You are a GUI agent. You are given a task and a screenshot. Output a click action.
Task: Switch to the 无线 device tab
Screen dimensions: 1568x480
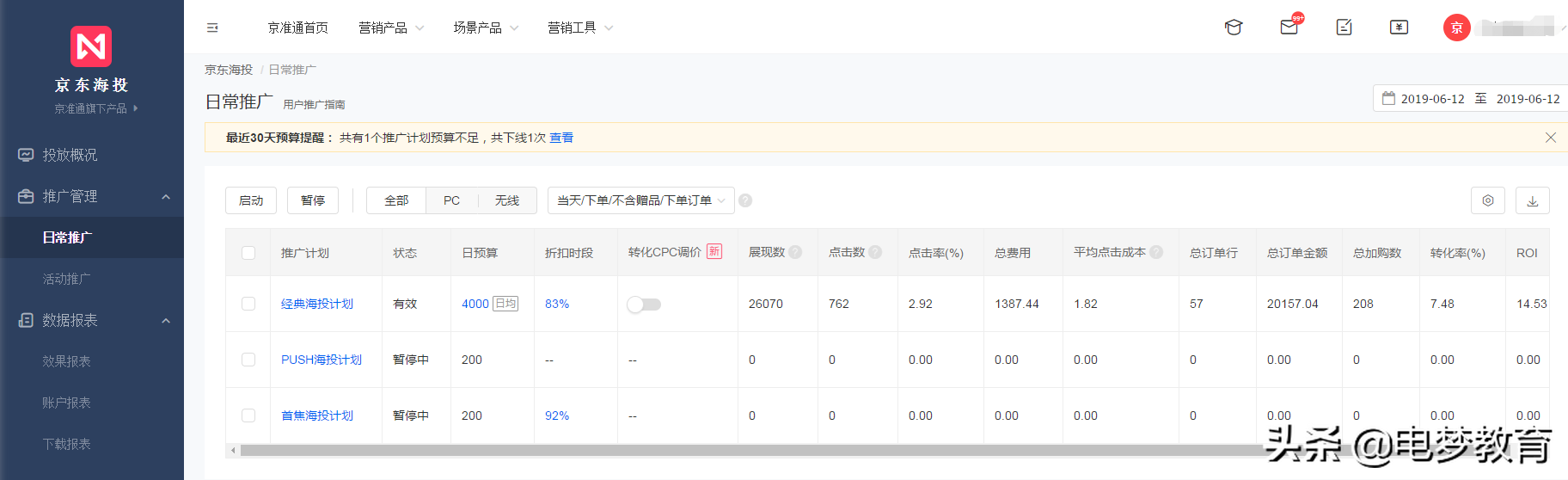(507, 200)
